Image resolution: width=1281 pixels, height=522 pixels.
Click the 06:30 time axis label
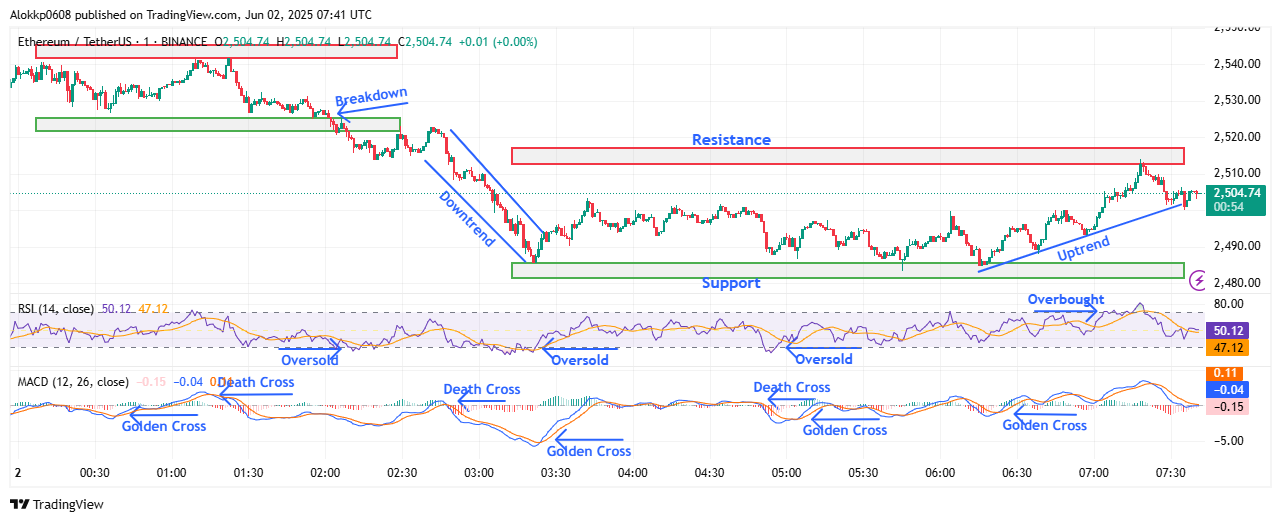1017,472
